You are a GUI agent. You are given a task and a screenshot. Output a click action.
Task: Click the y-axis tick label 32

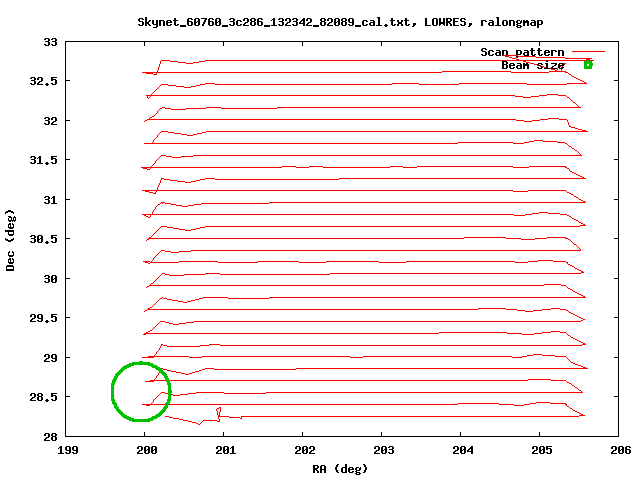pyautogui.click(x=51, y=121)
